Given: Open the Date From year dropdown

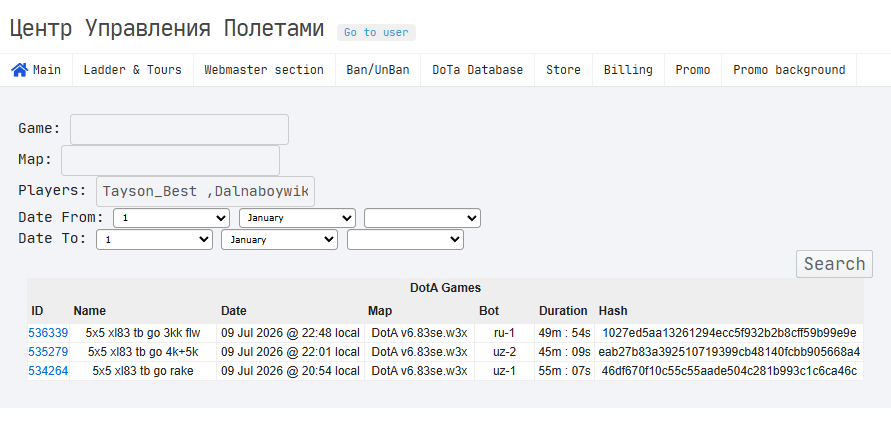Looking at the screenshot, I should pos(422,218).
